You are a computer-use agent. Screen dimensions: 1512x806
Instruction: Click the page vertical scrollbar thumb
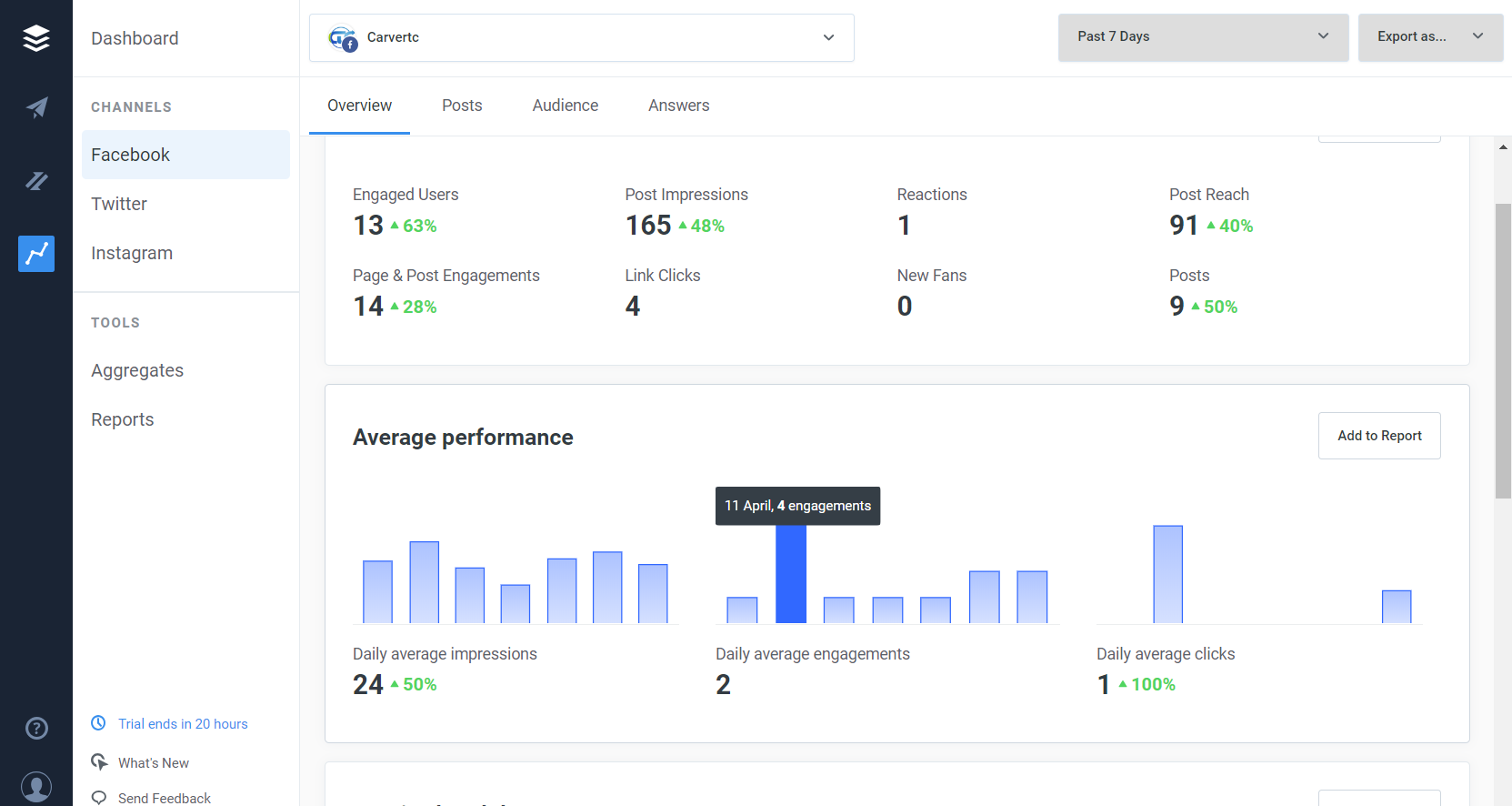(x=1504, y=351)
